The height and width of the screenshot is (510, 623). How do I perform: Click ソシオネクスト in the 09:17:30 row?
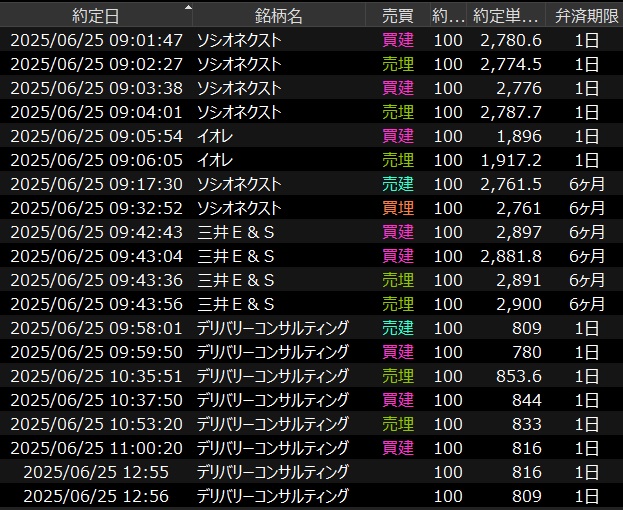tap(239, 184)
